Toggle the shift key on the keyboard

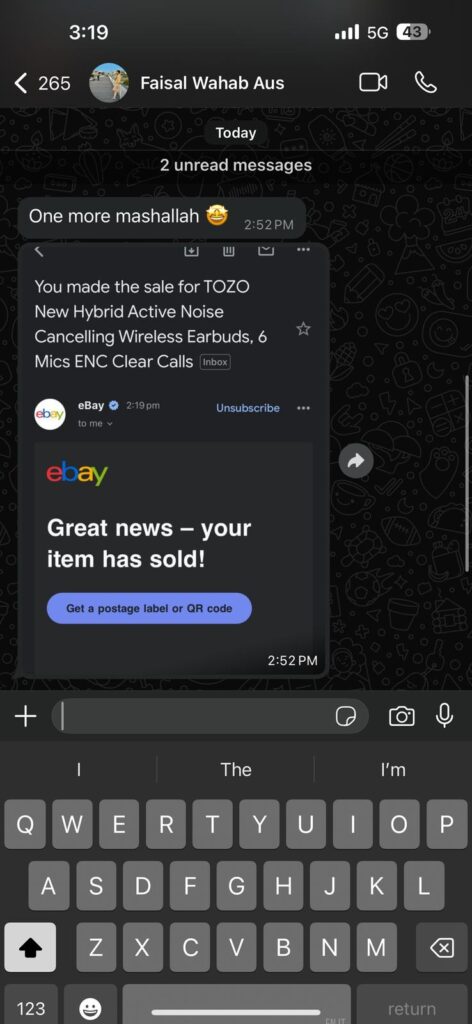click(x=30, y=948)
